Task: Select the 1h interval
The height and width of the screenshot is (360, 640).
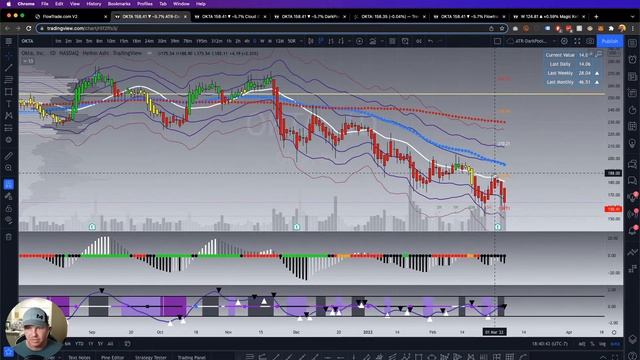Action: click(229, 41)
